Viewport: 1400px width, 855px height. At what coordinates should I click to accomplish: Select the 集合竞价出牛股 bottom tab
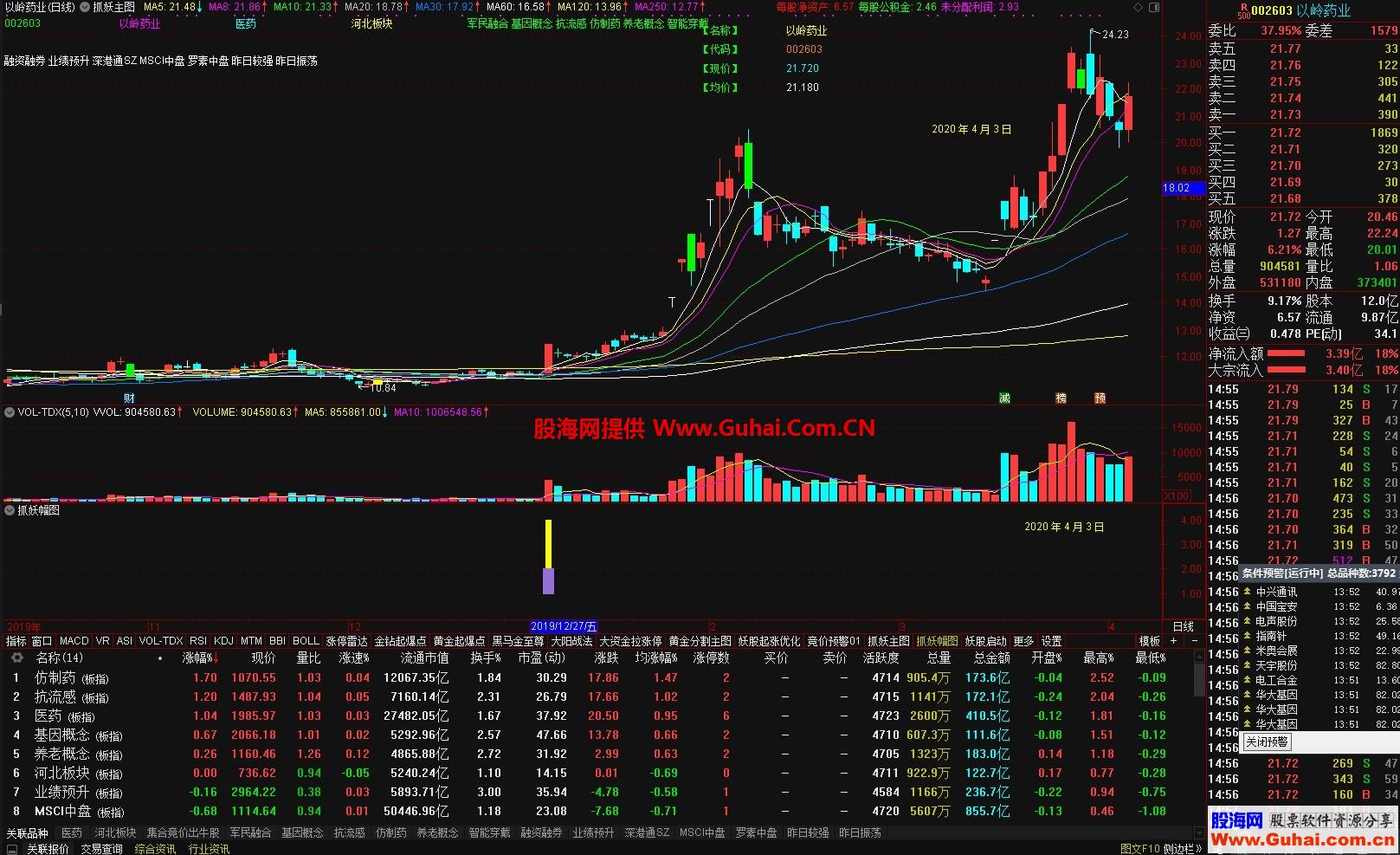click(183, 832)
